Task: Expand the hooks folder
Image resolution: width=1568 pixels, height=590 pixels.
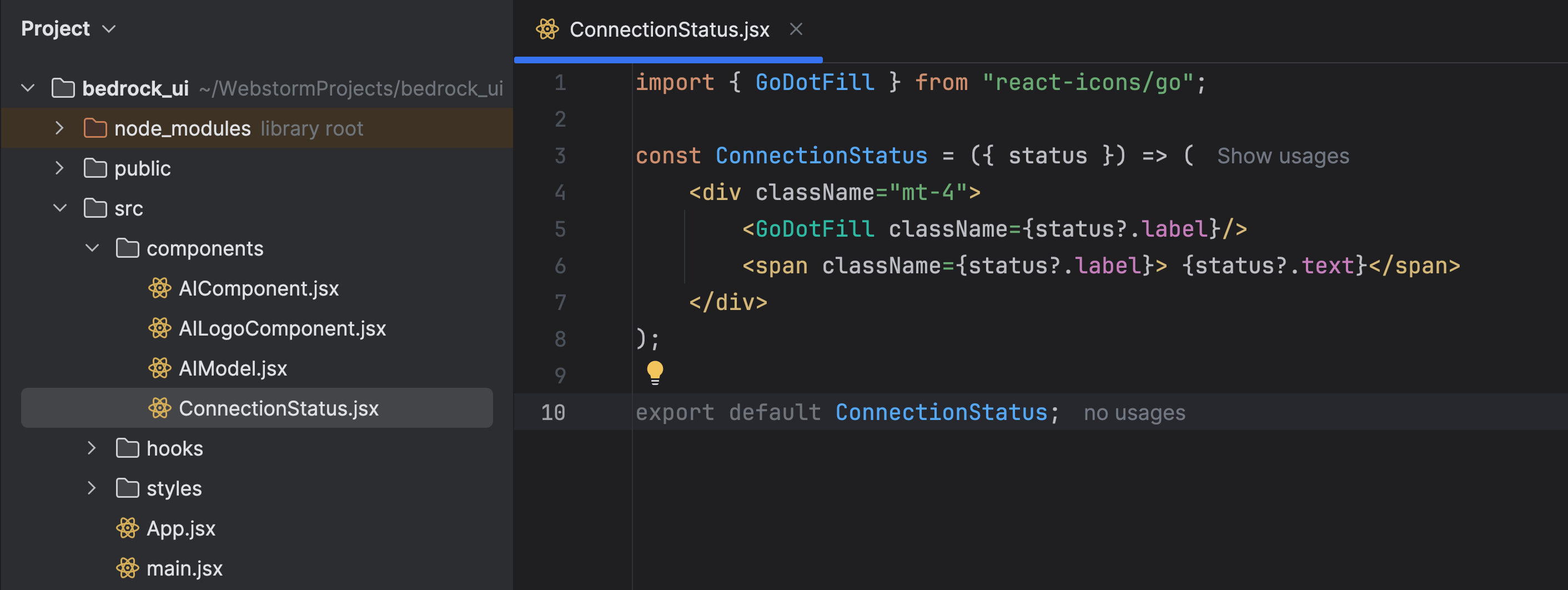Action: [91, 448]
